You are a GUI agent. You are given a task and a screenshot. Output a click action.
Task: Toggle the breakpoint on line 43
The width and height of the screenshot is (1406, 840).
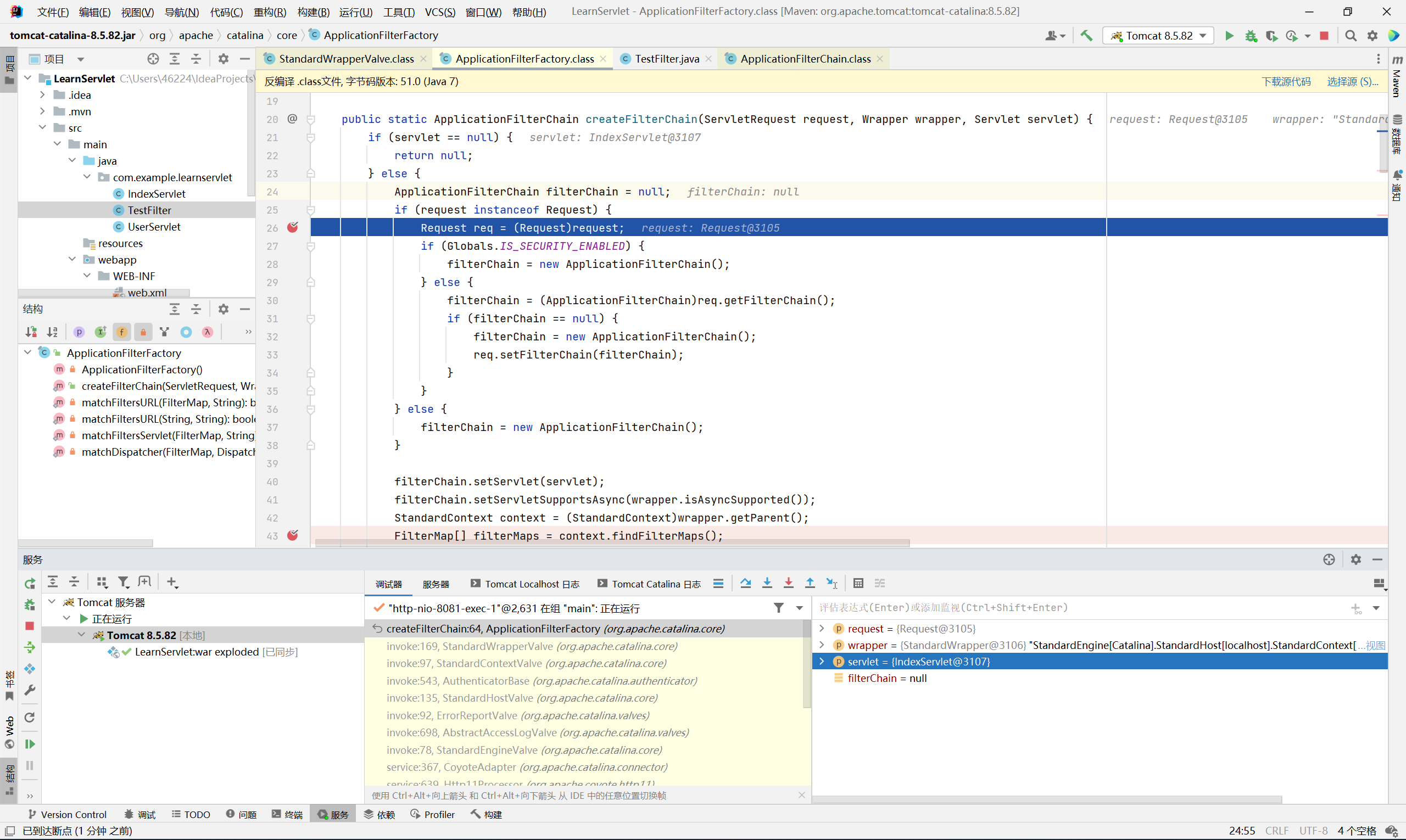(x=292, y=535)
